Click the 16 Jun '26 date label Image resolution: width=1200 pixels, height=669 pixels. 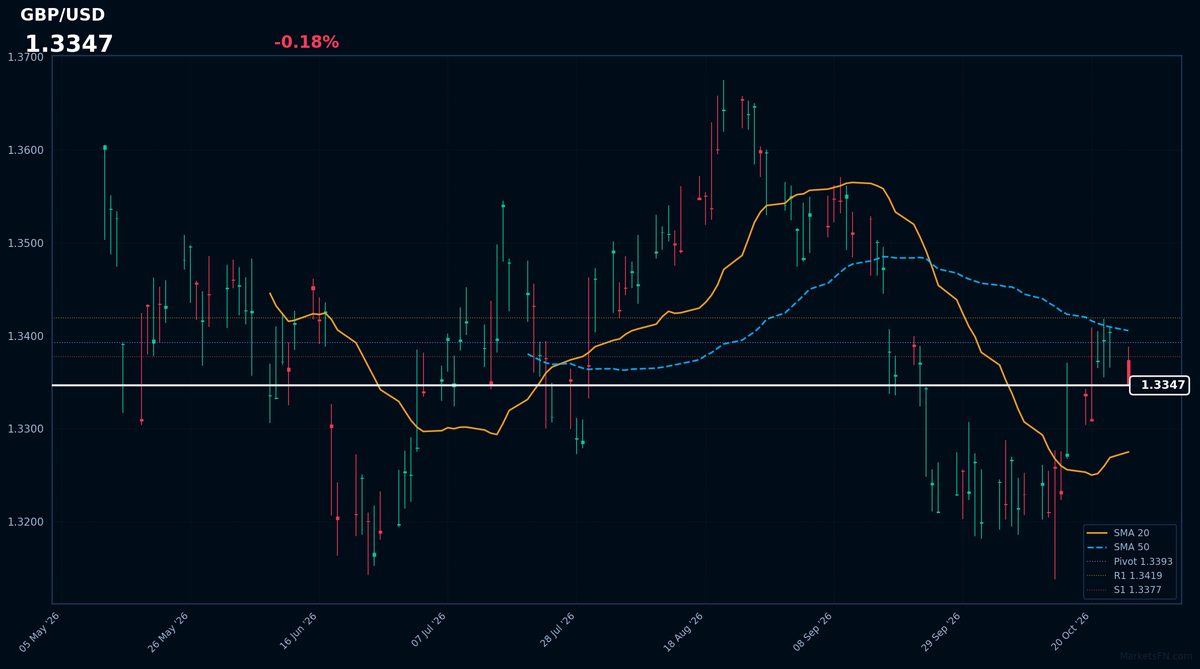[x=297, y=632]
